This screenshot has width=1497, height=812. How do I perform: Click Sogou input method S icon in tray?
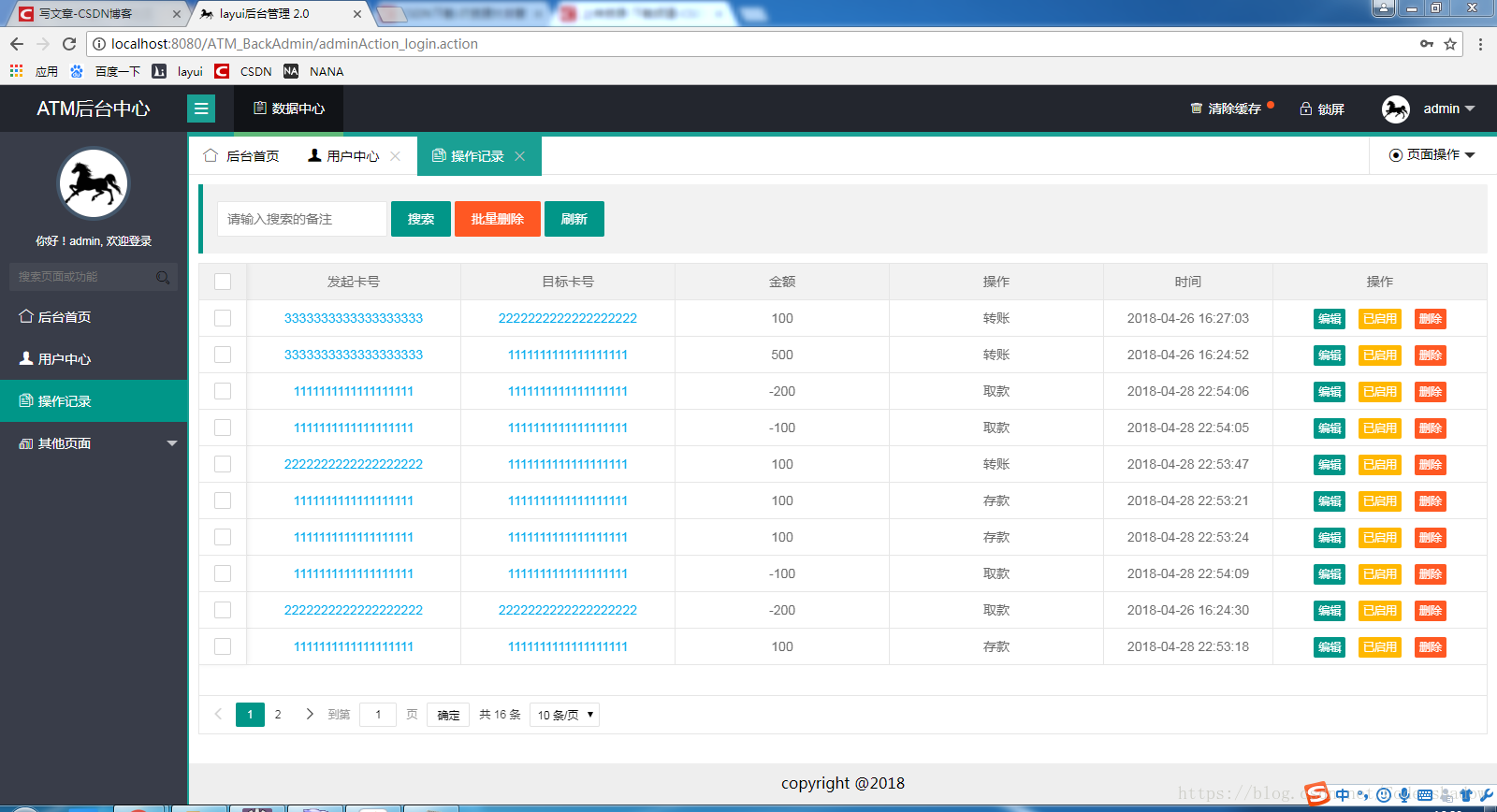(1317, 794)
